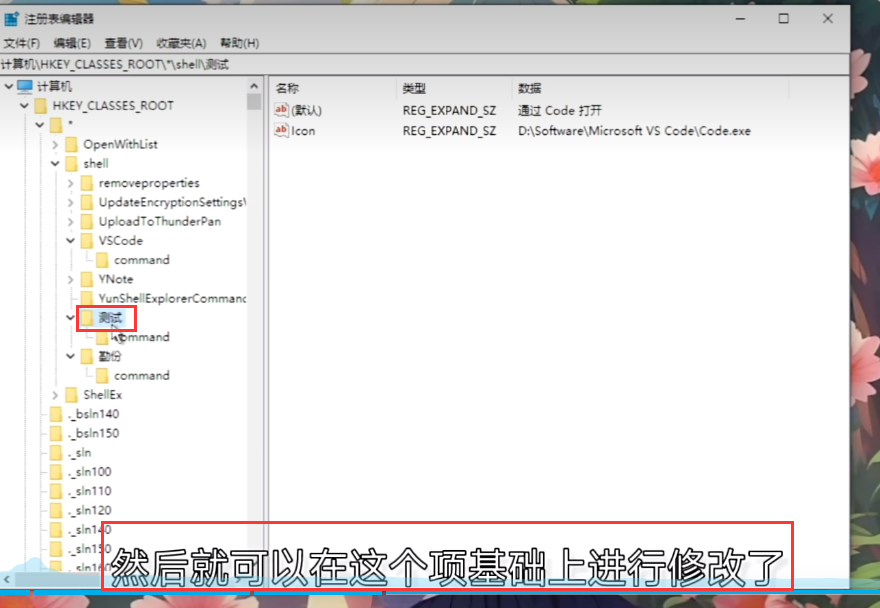Screen dimensions: 880x608
Task: Expand the removeproperties key
Action: [70, 183]
